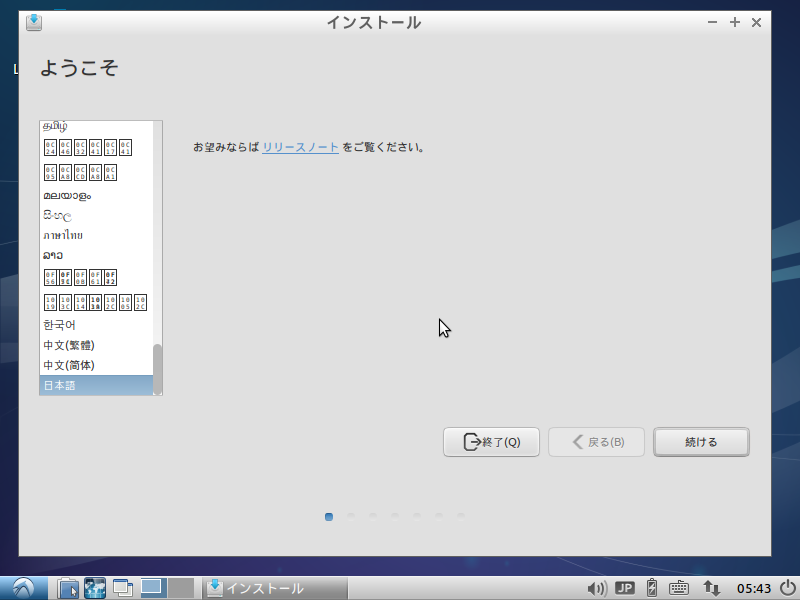This screenshot has width=800, height=600.
Task: Click the first page indicator dot
Action: pos(329,517)
